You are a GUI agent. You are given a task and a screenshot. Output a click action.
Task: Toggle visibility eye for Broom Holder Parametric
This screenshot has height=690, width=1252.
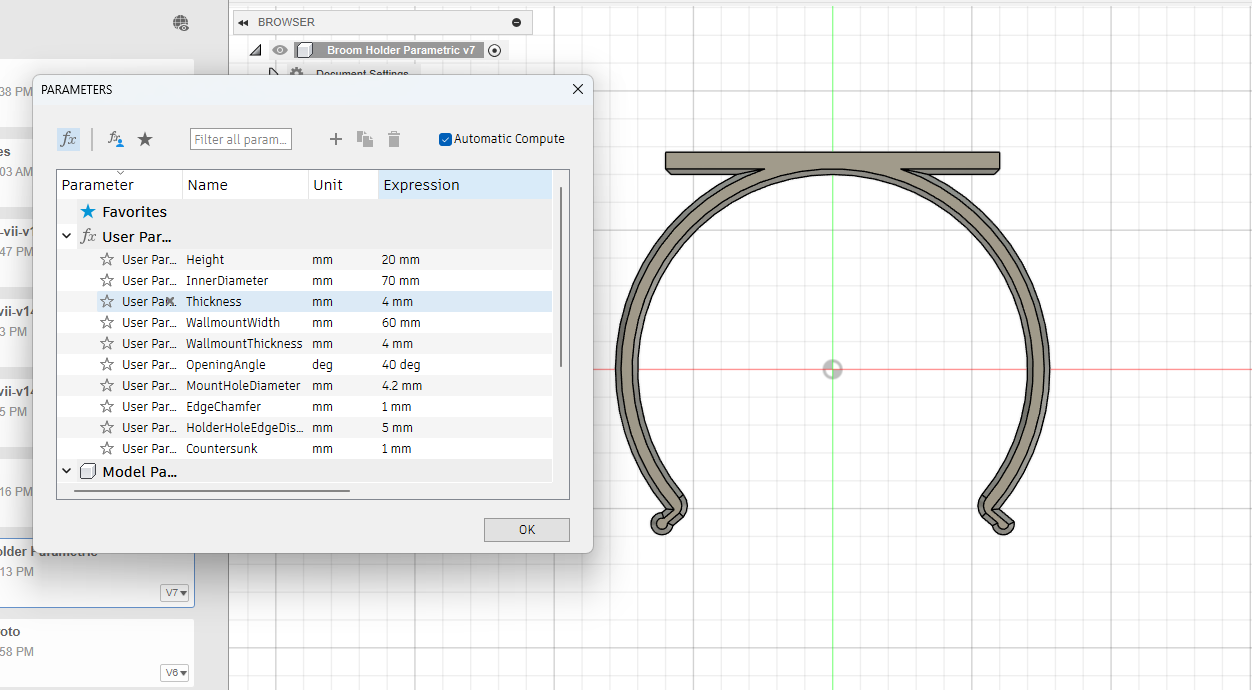[280, 50]
